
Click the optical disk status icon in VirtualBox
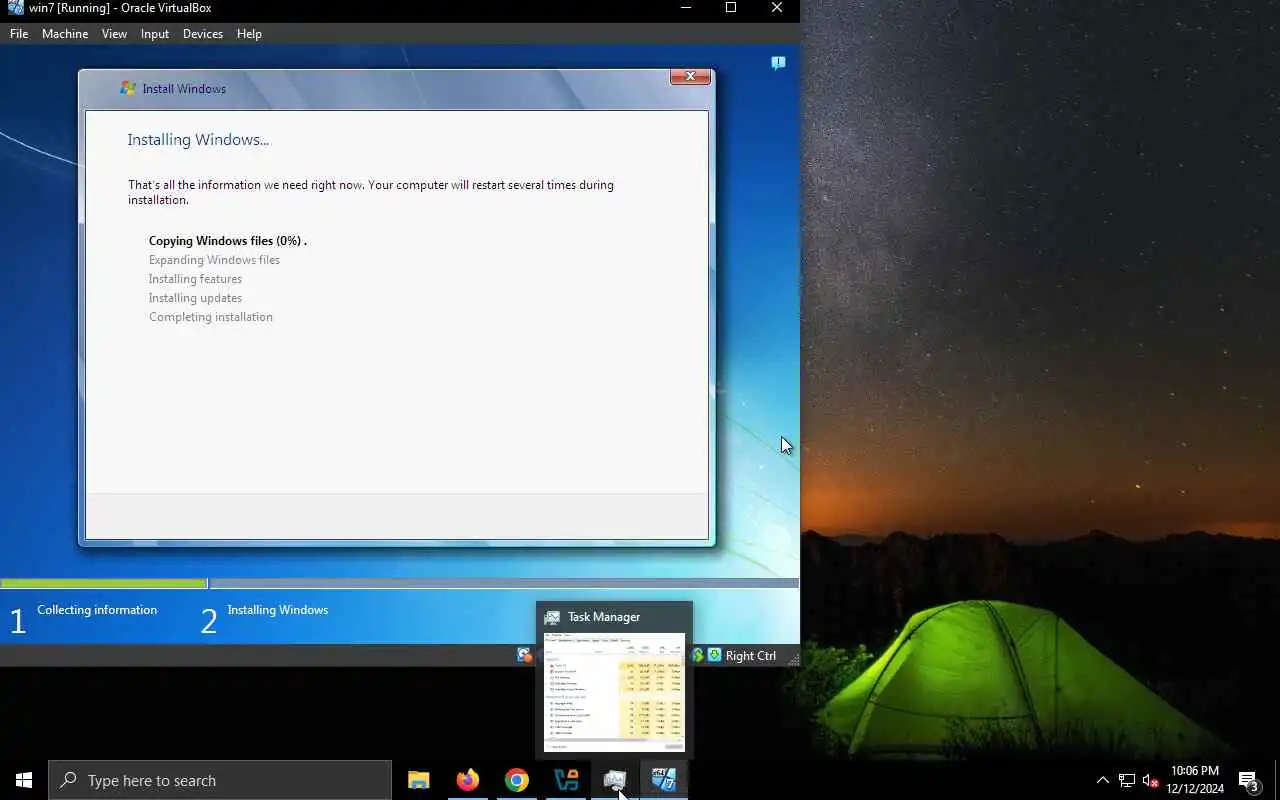524,656
